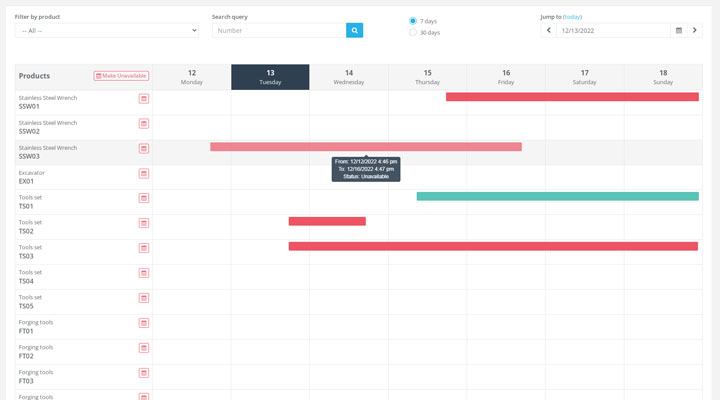Image resolution: width=720 pixels, height=400 pixels.
Task: Select the 12 Monday column header
Action: [x=192, y=77]
